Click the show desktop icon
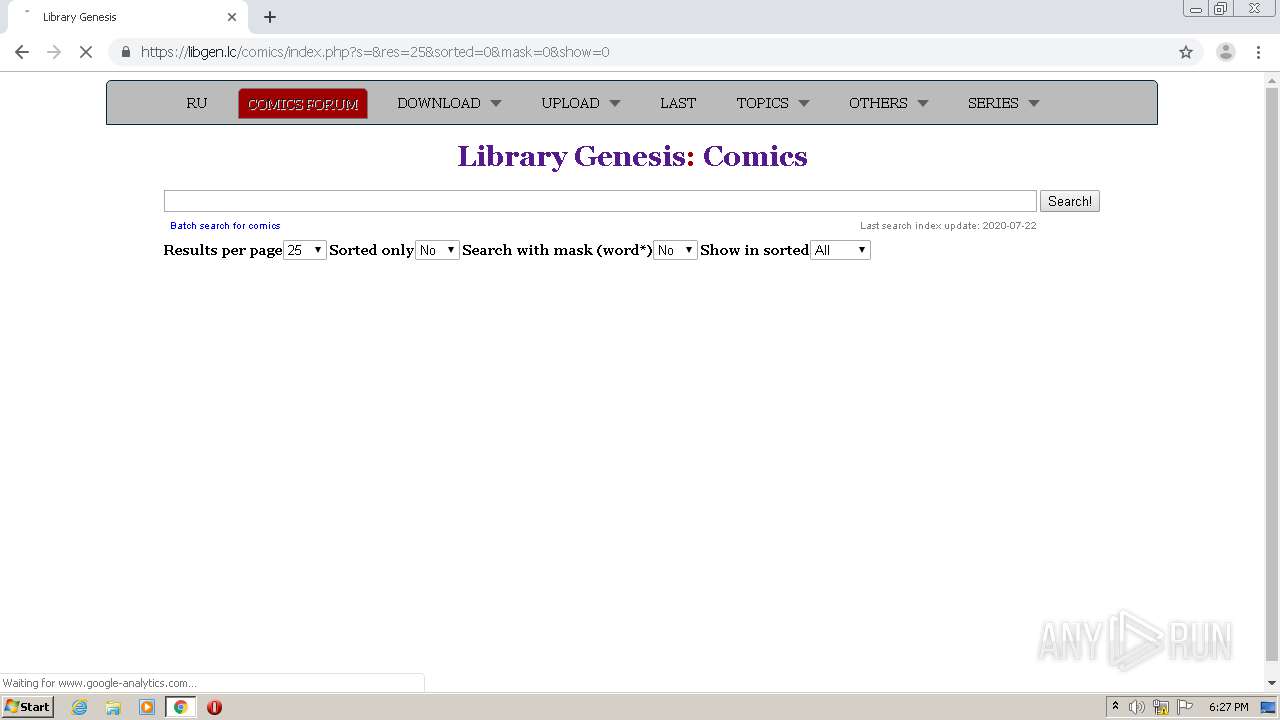Screen dimensions: 1280x720 coord(1269,707)
